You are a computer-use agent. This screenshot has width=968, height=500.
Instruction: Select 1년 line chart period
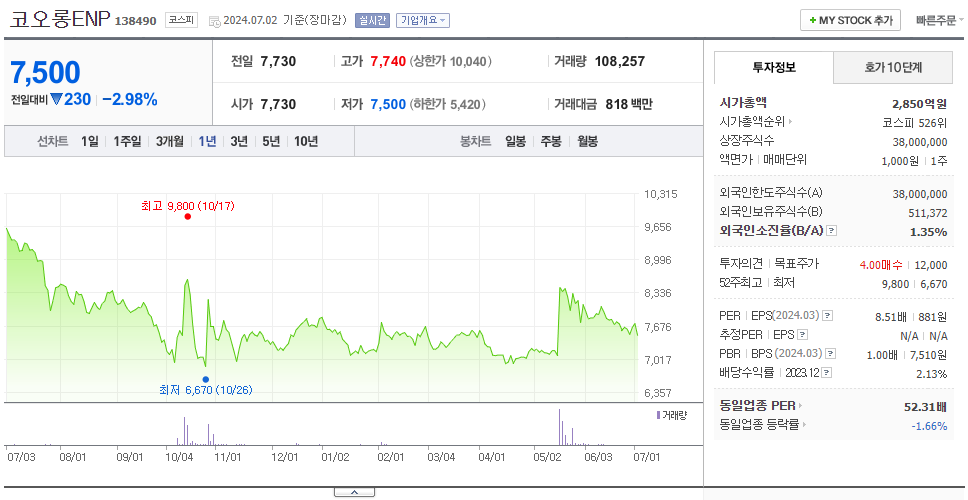207,141
